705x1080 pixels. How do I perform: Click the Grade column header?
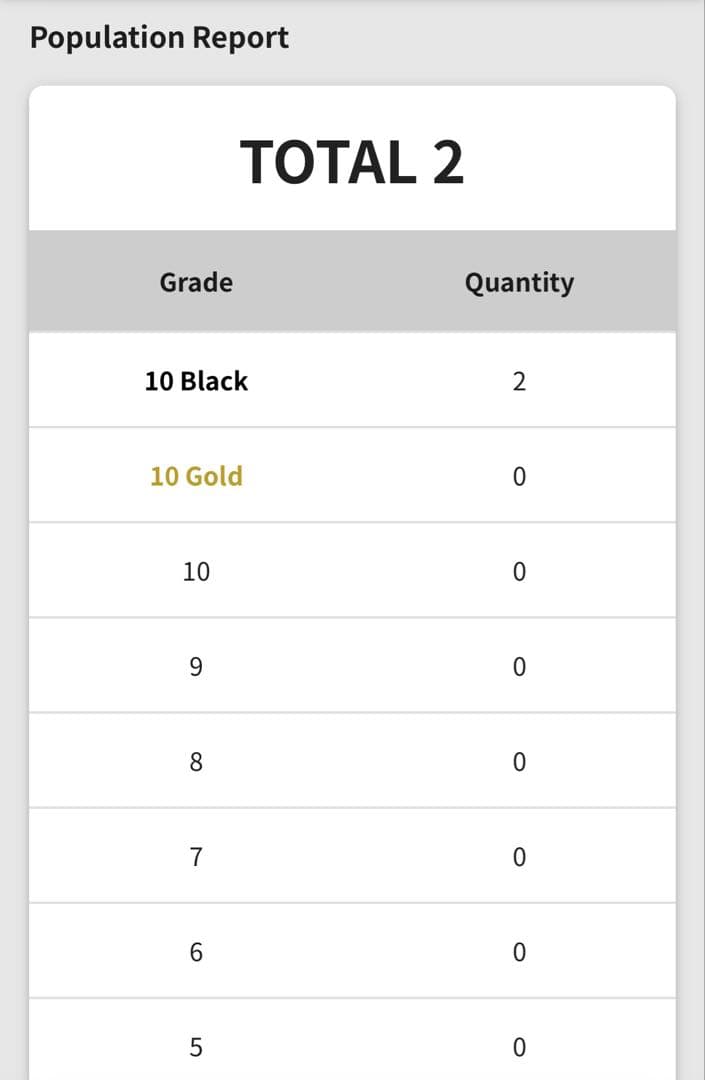[196, 282]
